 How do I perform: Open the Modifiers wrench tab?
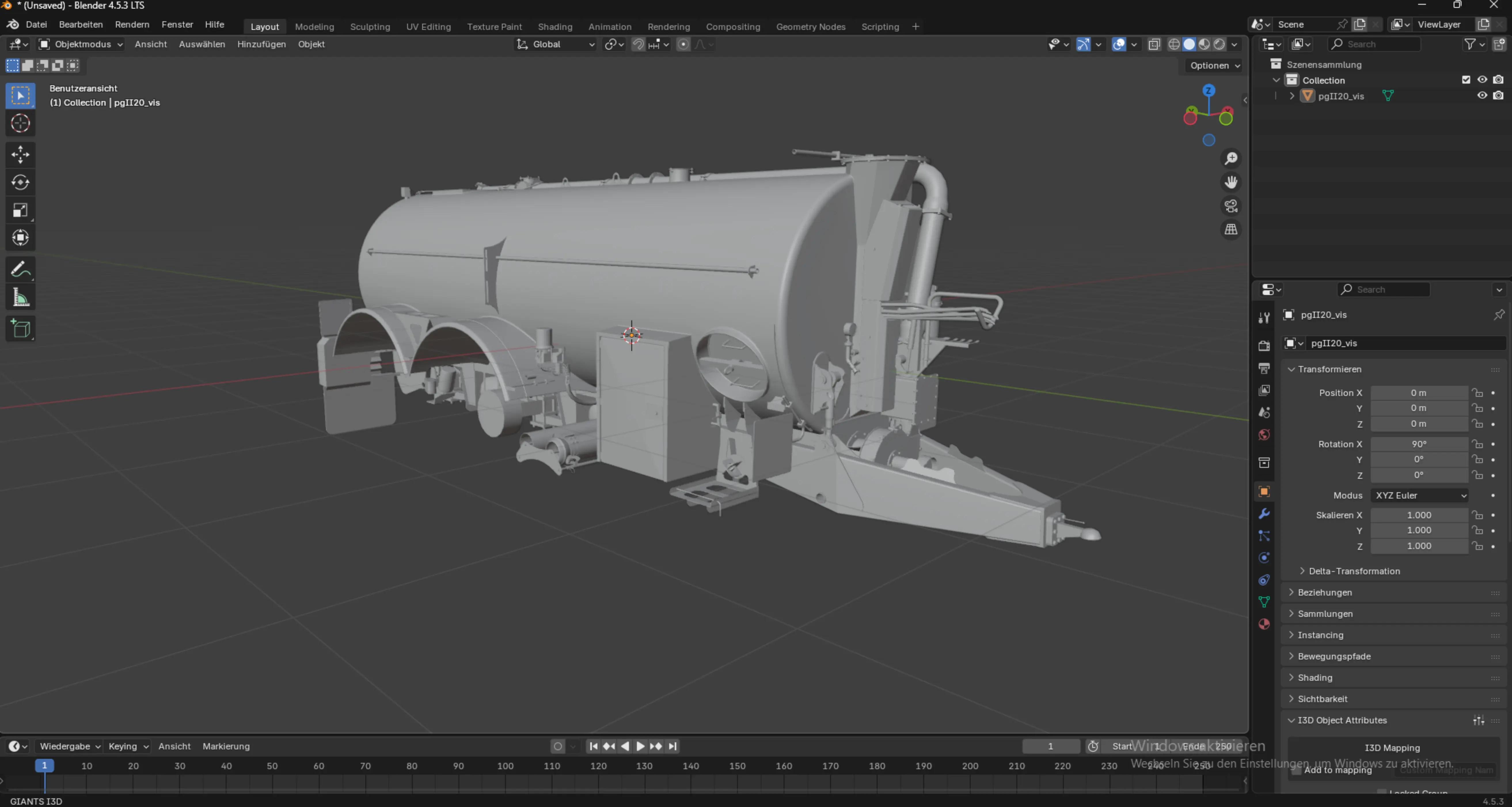click(1264, 513)
